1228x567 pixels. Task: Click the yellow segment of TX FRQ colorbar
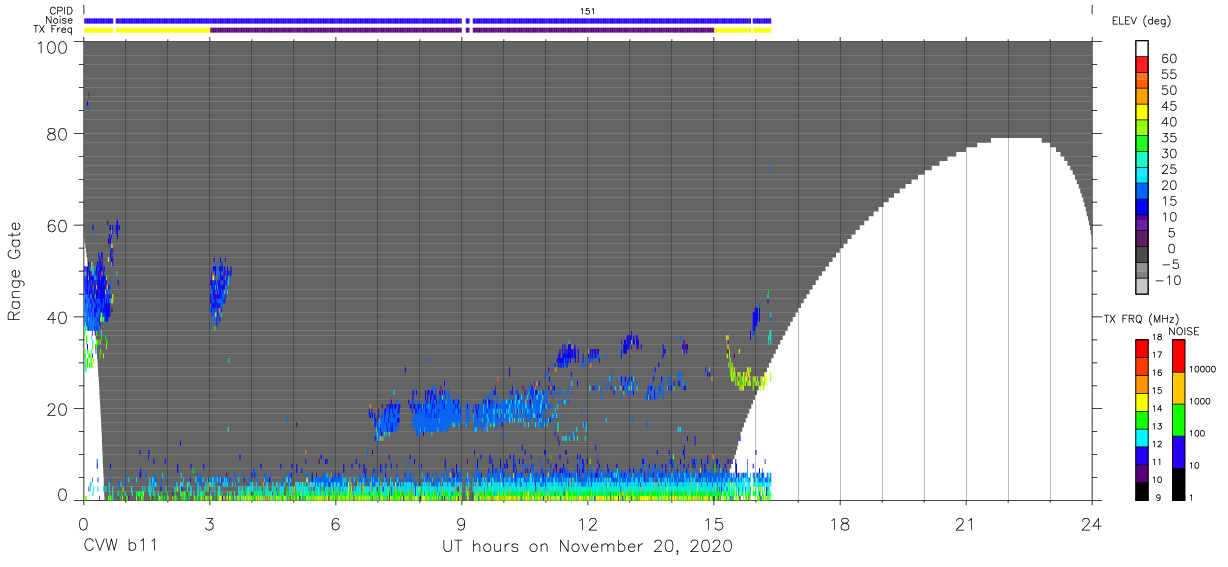click(1142, 402)
